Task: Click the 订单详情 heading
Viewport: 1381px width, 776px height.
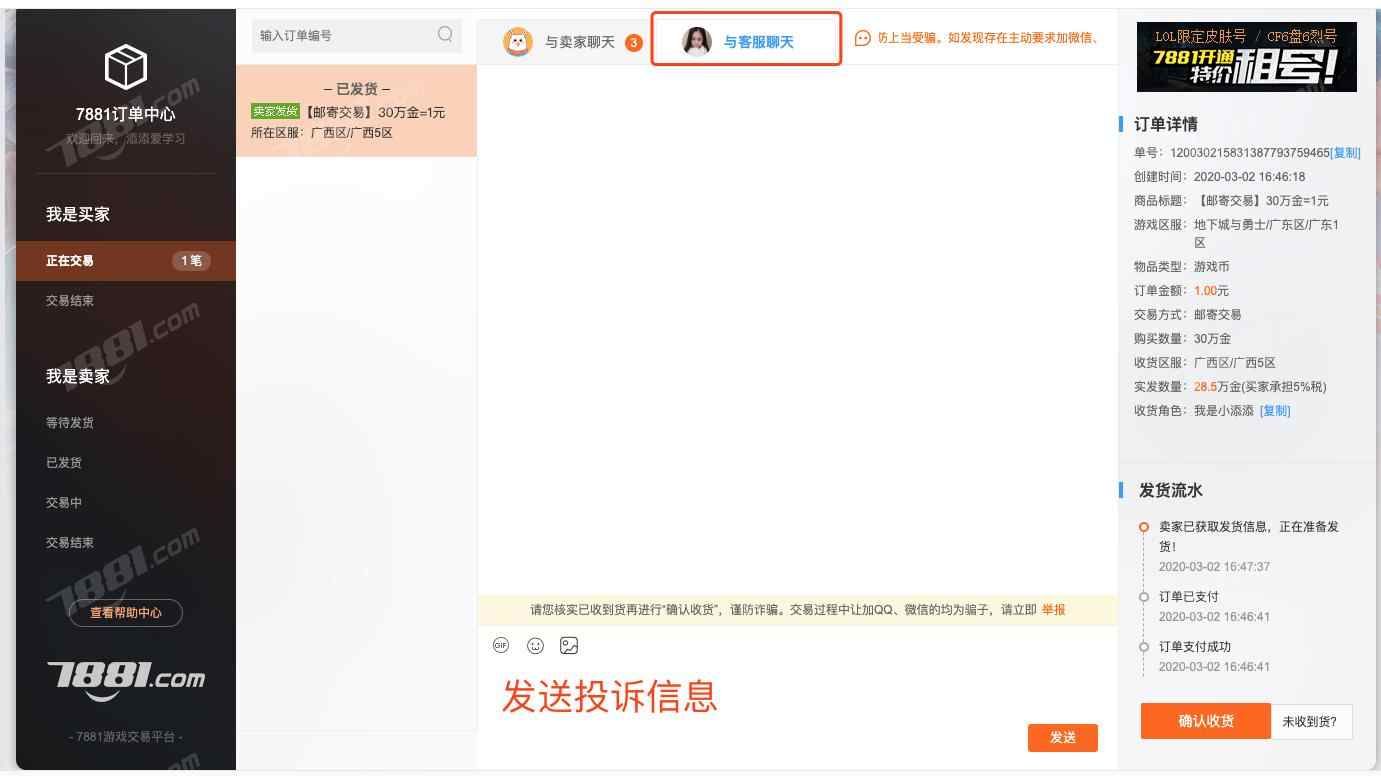Action: (1166, 125)
